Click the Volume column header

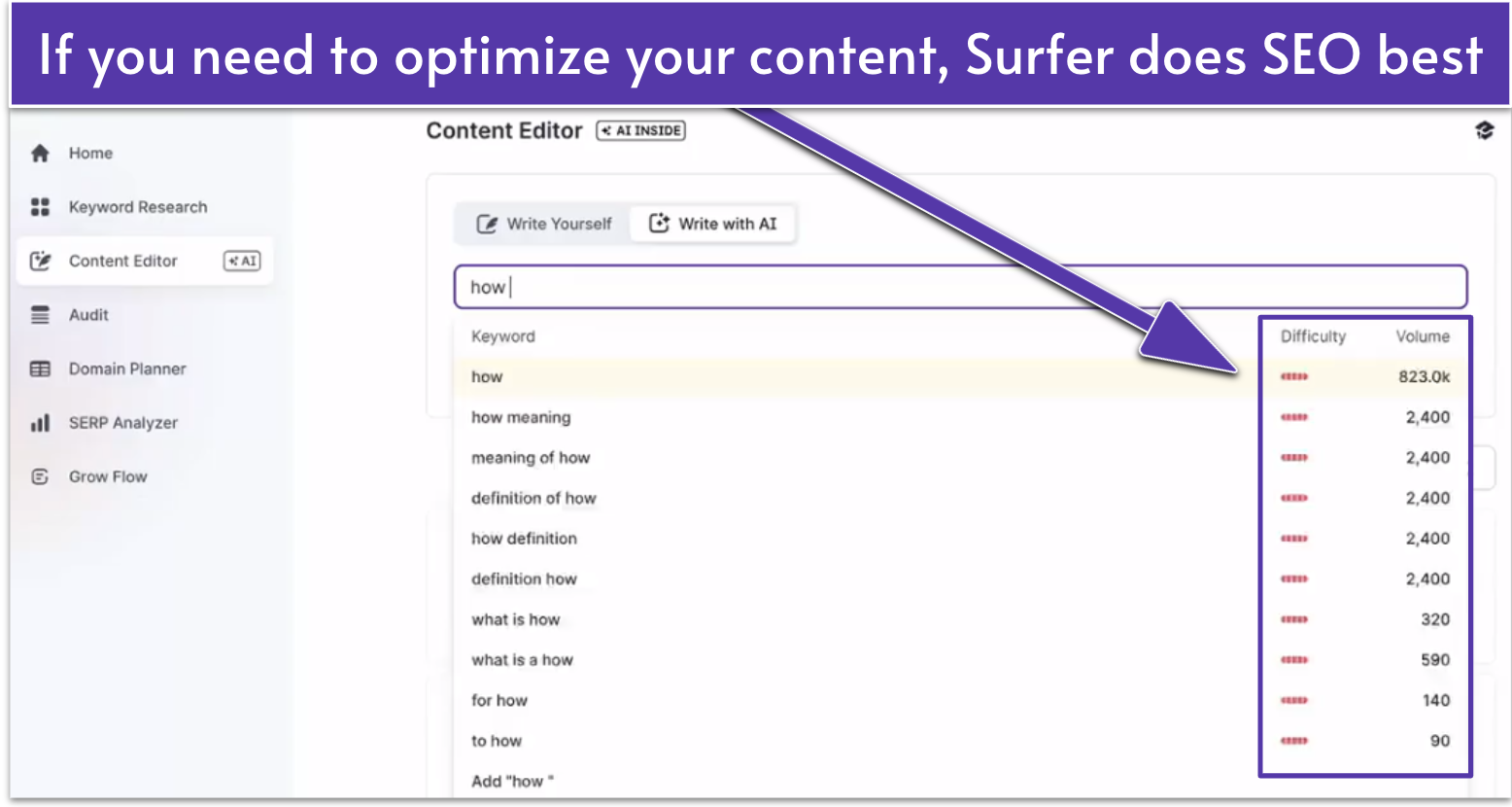pyautogui.click(x=1423, y=336)
